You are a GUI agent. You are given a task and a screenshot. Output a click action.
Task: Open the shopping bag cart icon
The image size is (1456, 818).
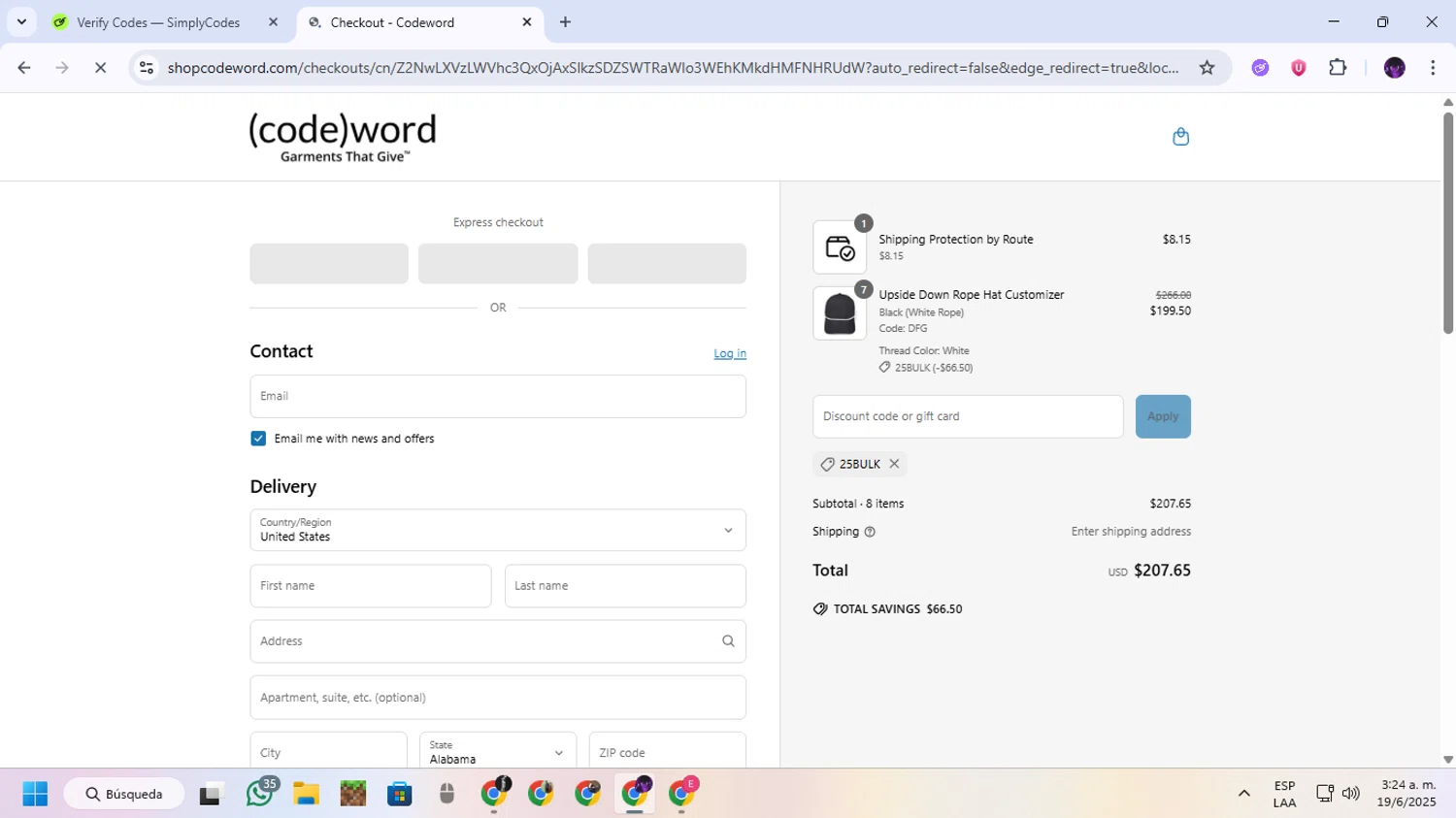point(1180,137)
